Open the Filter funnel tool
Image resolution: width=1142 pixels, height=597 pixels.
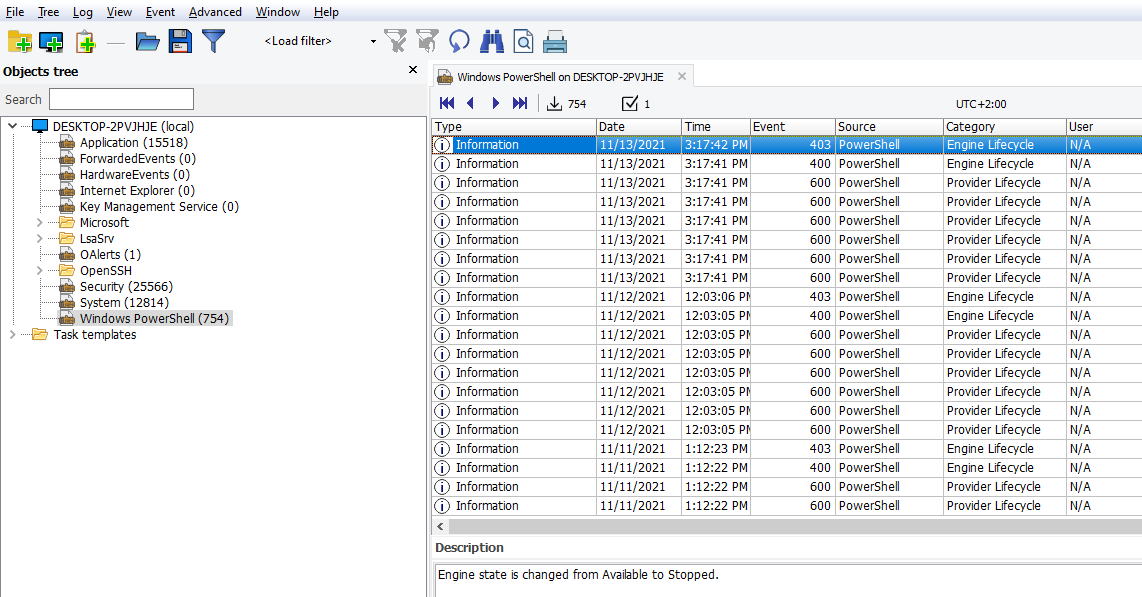[x=213, y=41]
